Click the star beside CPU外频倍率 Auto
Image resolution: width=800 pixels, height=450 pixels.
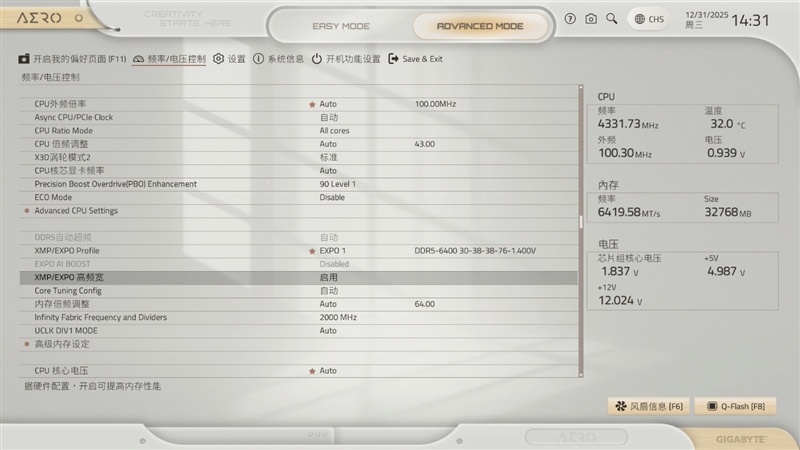[312, 104]
